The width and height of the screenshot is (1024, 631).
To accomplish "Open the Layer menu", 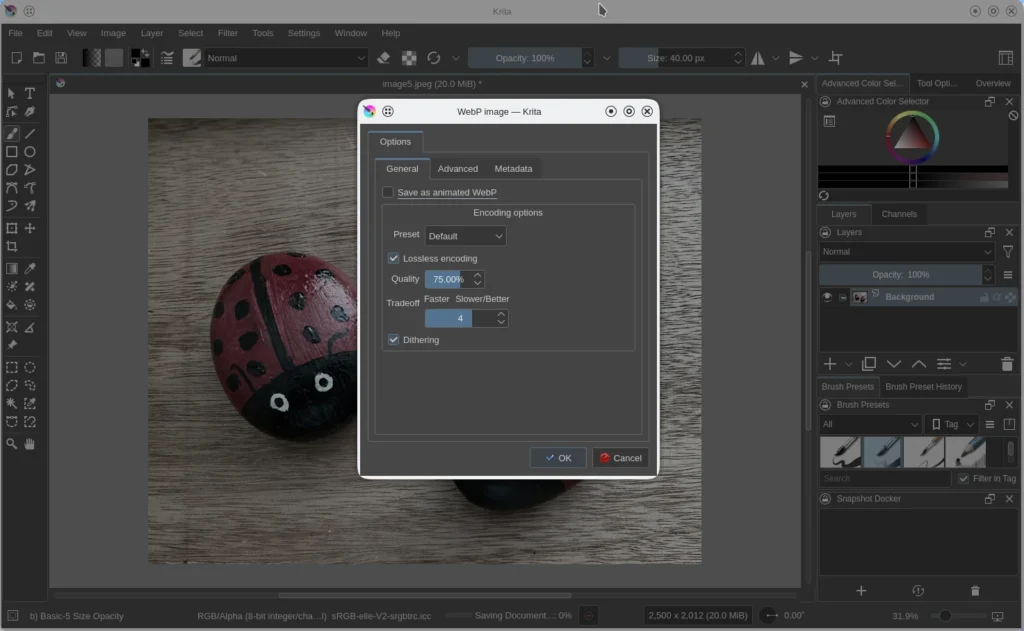I will 152,33.
